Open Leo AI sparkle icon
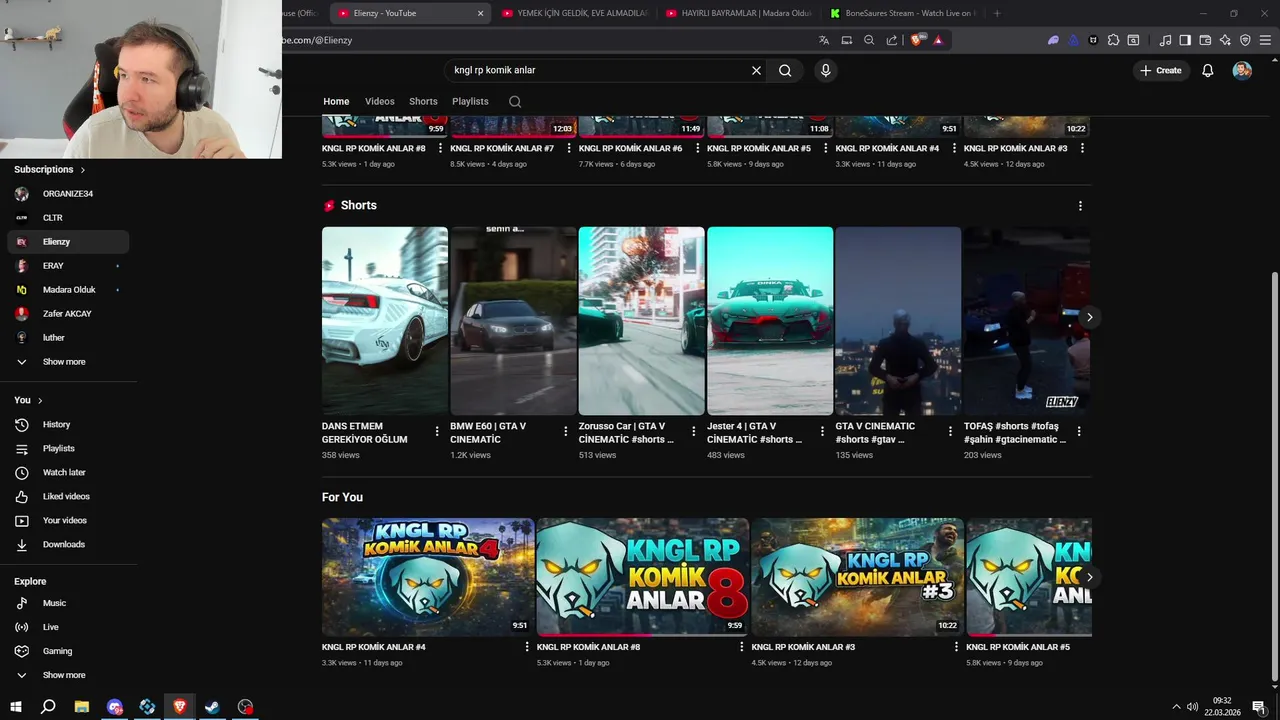The image size is (1280, 720). (x=1225, y=40)
